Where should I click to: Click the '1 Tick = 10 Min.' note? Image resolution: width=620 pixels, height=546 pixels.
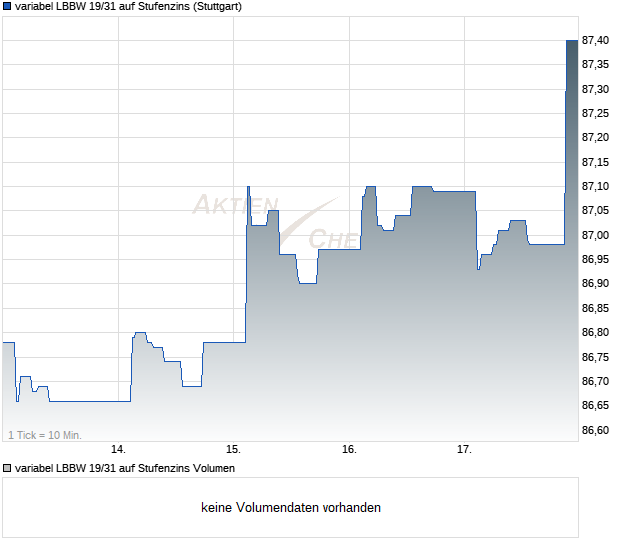pos(45,435)
